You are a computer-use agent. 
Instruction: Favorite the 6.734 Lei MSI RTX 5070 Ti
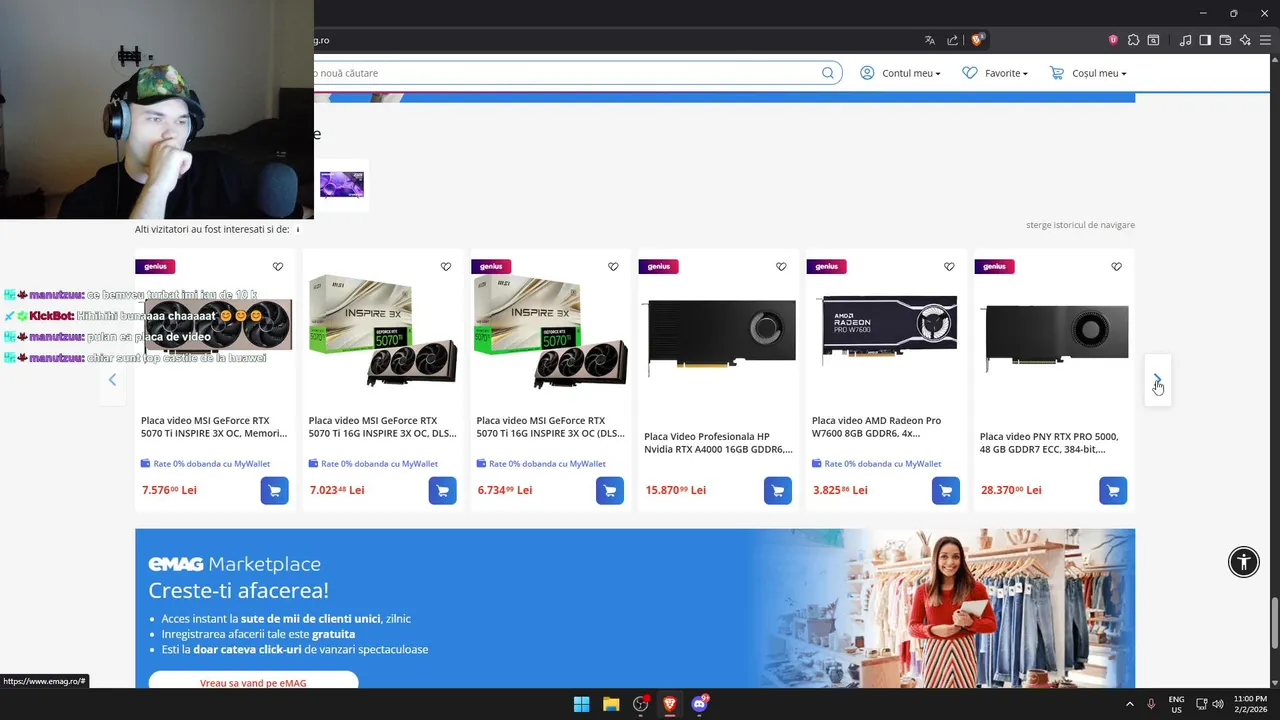coord(613,267)
